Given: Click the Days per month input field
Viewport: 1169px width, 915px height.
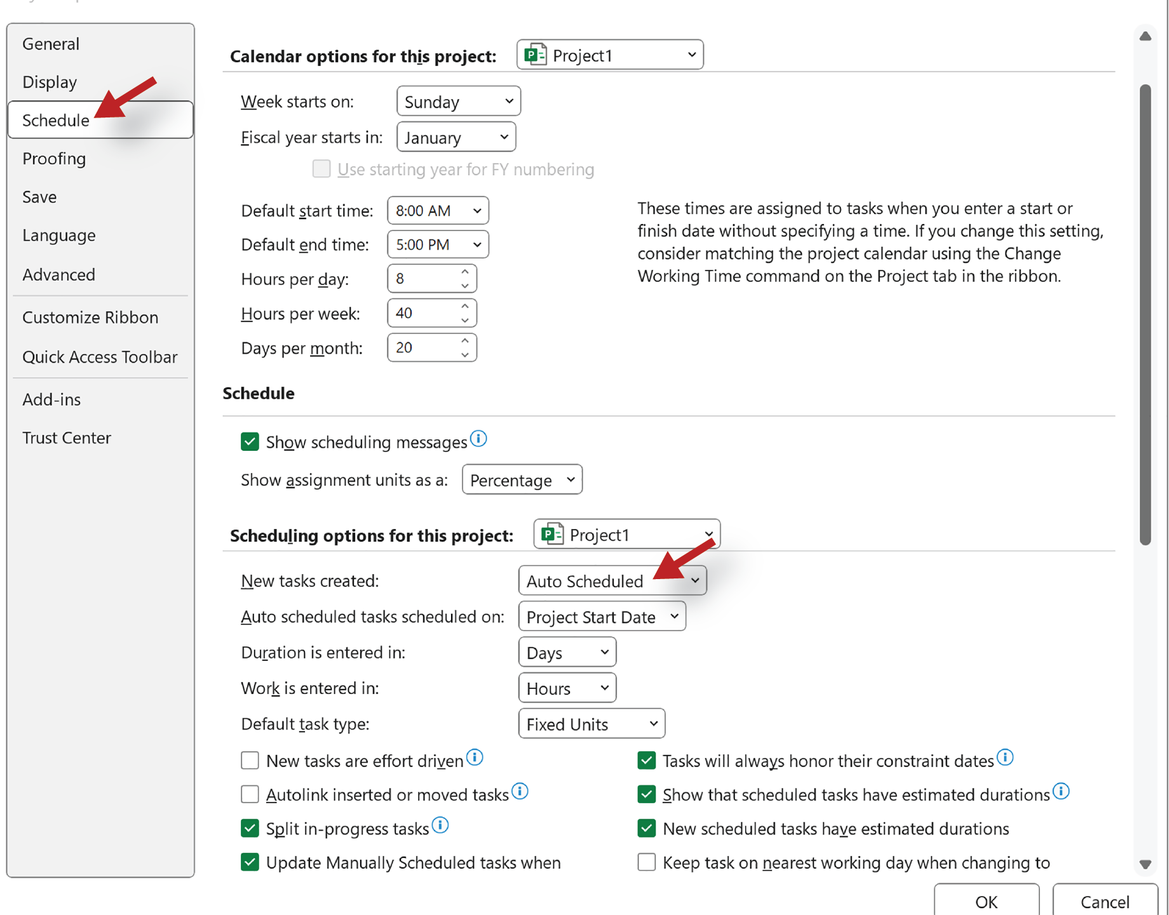Looking at the screenshot, I should pos(423,348).
